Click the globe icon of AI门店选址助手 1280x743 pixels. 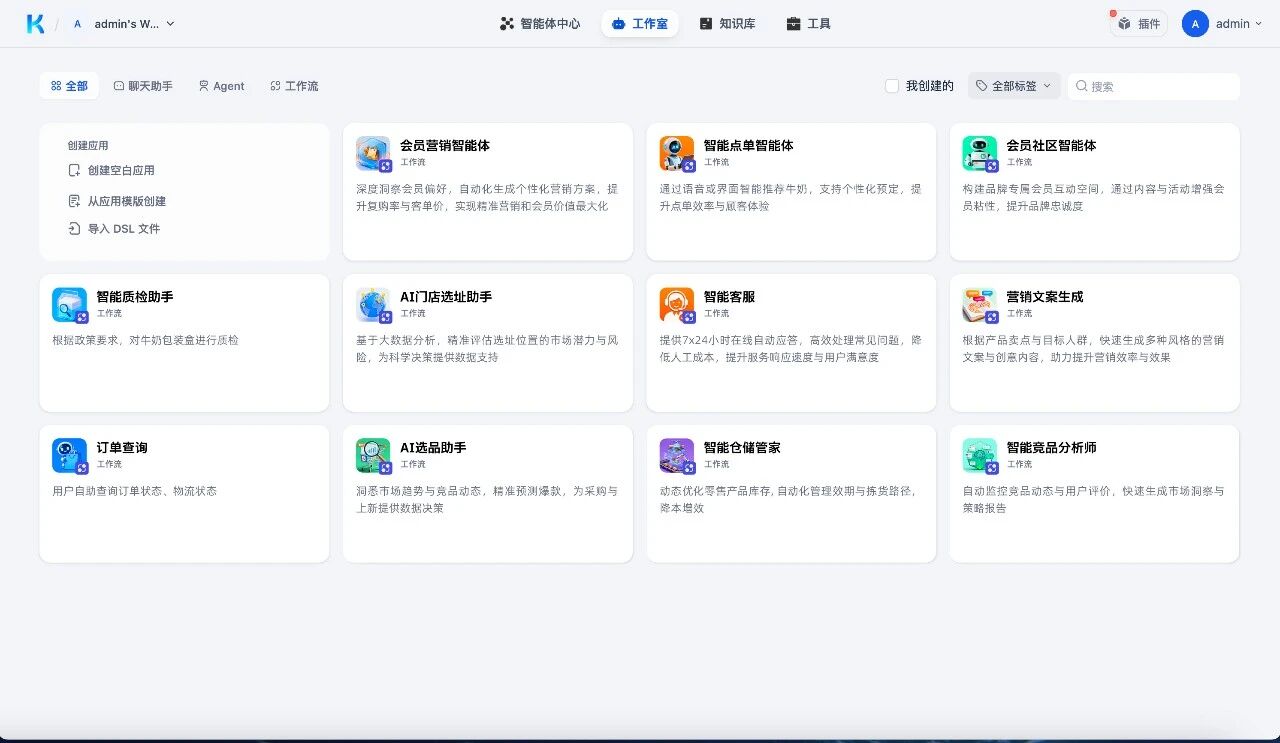click(x=371, y=303)
